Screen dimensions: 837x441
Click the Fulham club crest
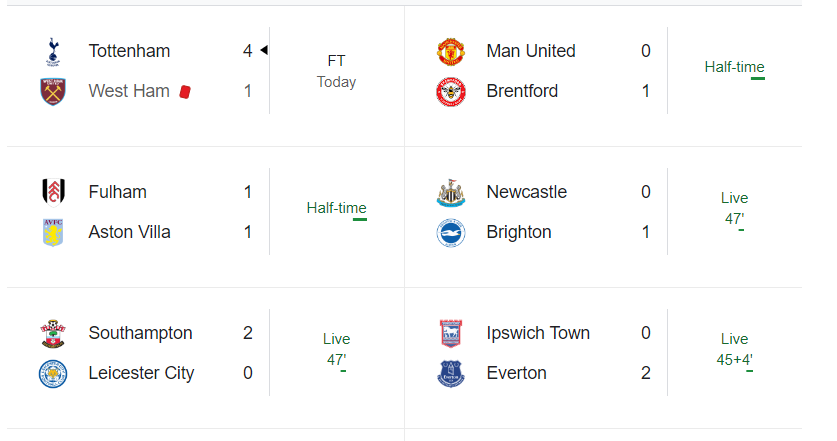point(51,192)
